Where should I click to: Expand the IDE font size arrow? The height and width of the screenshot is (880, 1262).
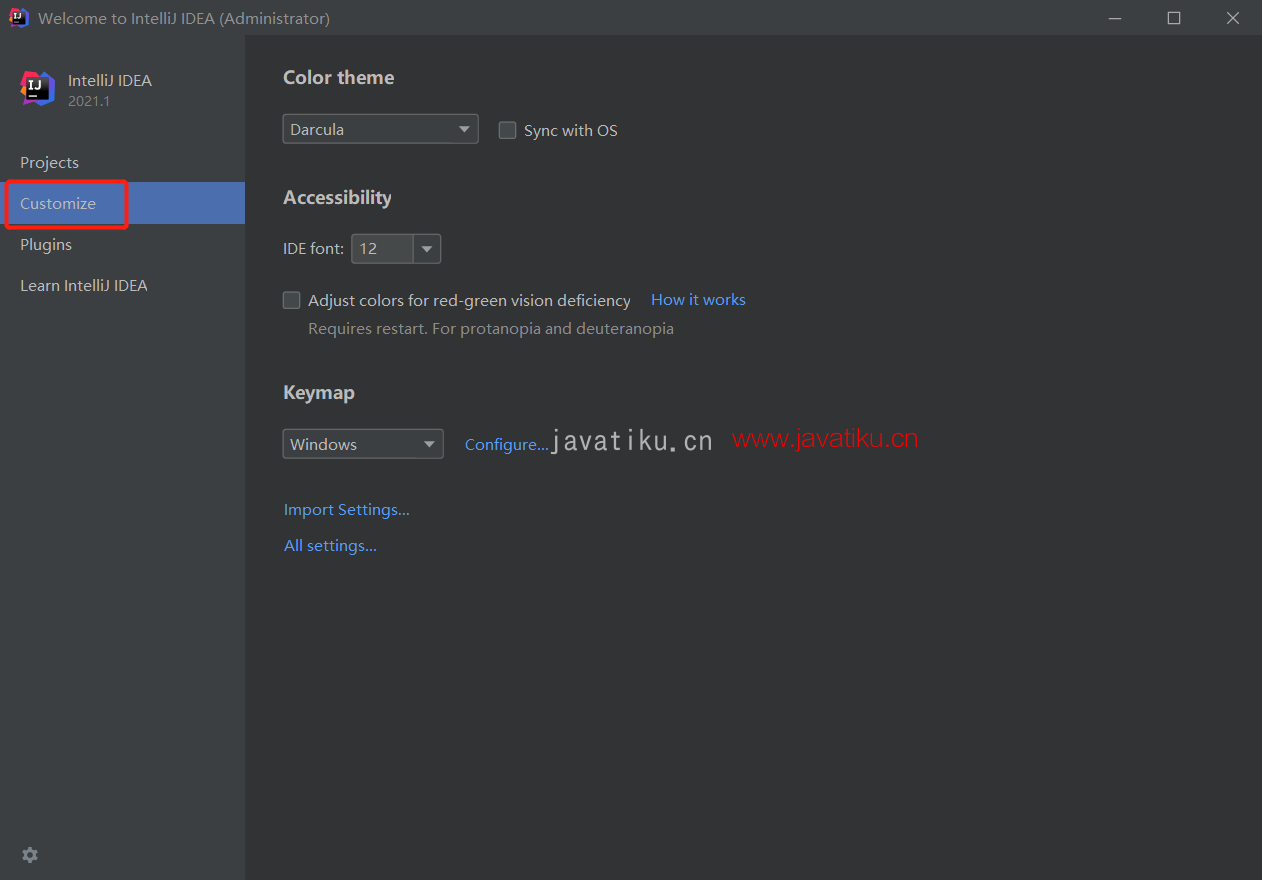(x=427, y=248)
